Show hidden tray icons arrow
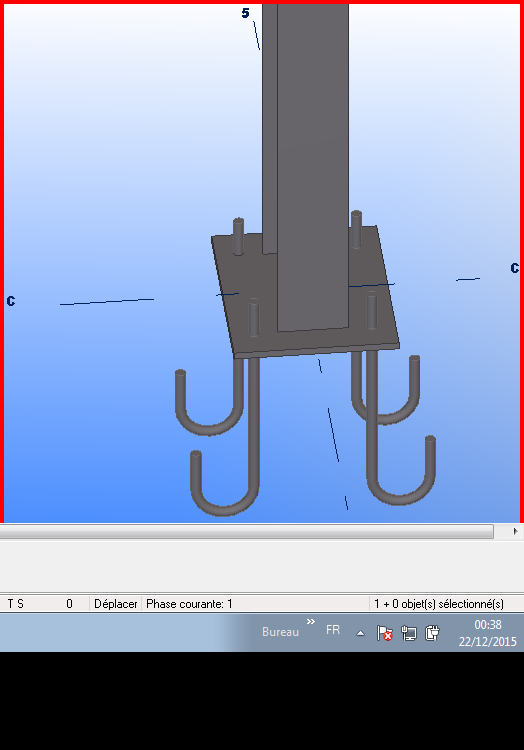524x750 pixels. point(360,633)
